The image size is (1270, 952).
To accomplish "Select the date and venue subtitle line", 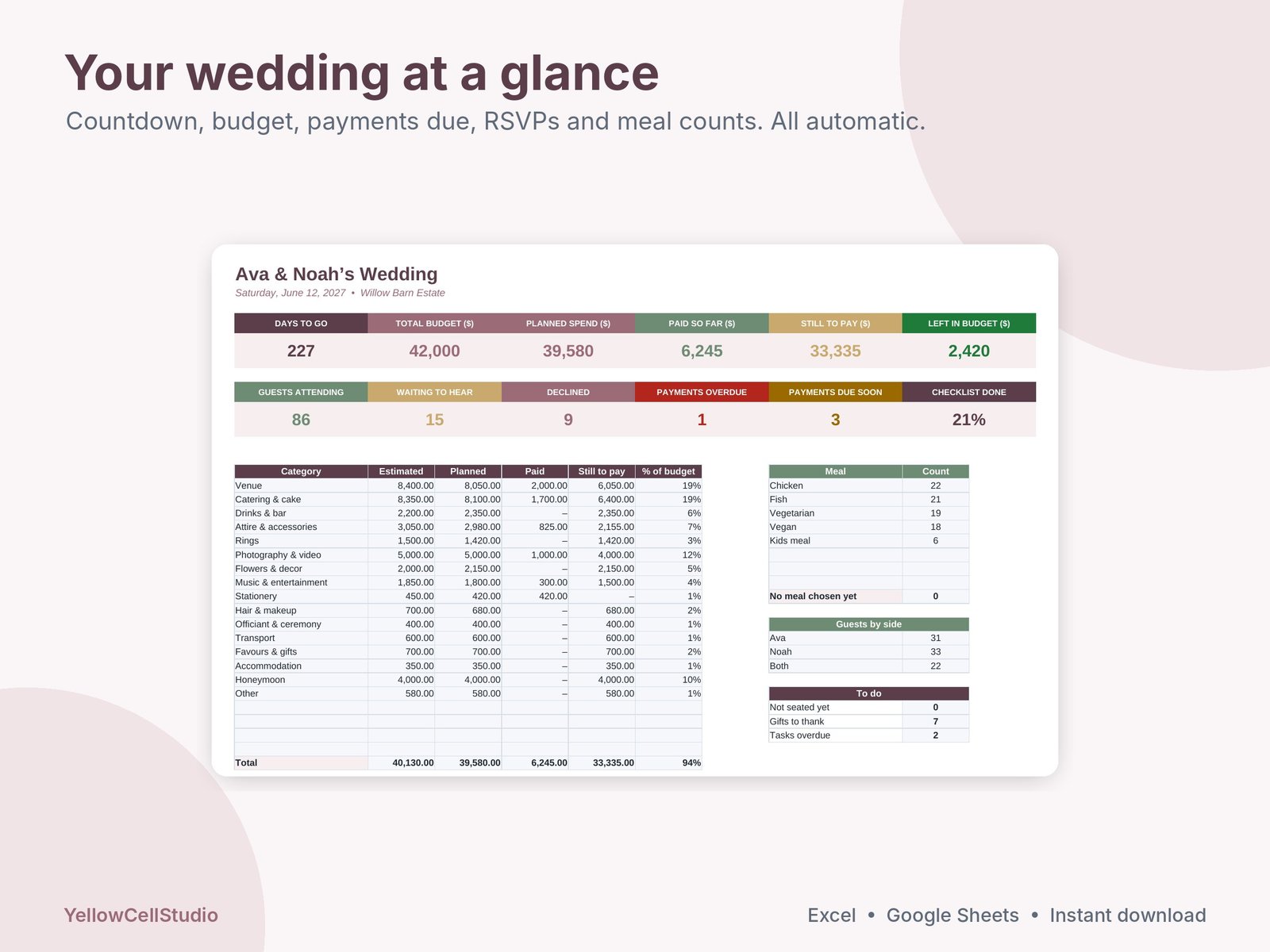I will [340, 293].
